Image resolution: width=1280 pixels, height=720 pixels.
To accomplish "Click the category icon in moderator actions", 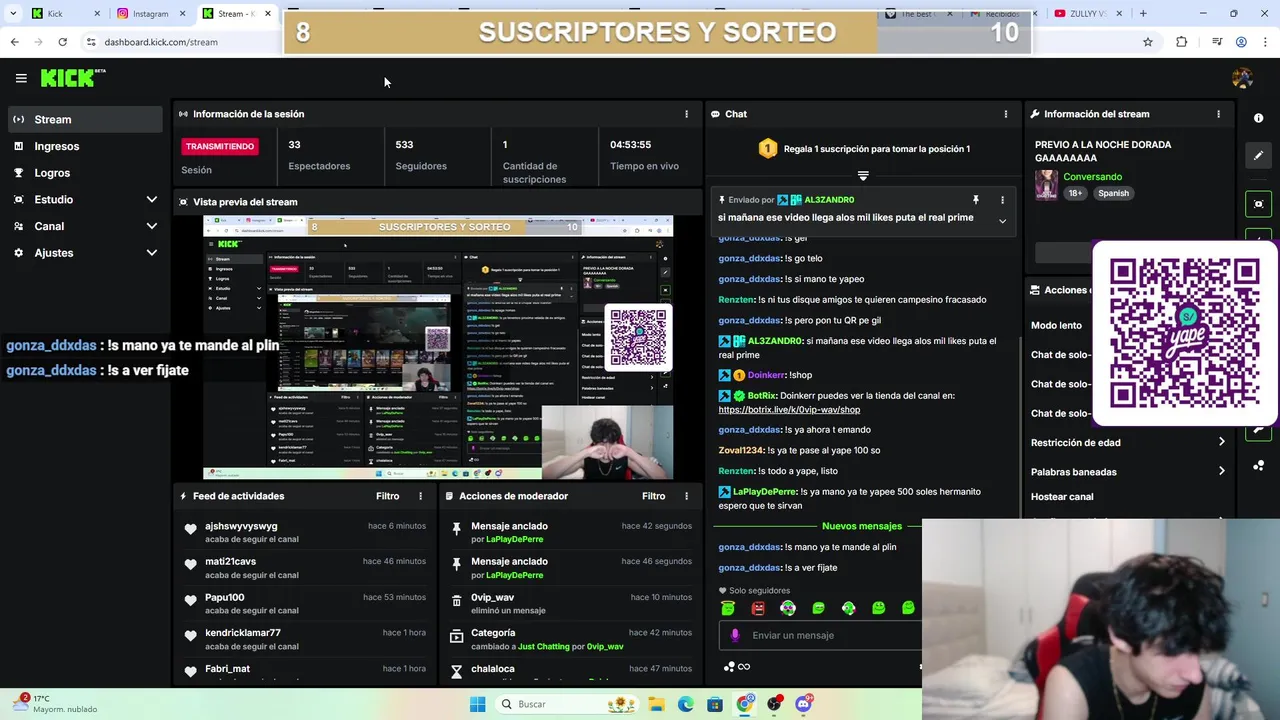I will [456, 636].
